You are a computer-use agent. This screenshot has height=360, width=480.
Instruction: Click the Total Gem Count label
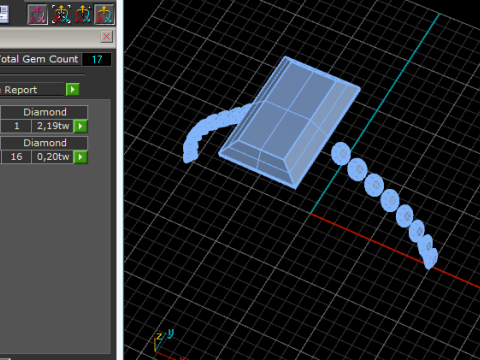[x=39, y=59]
